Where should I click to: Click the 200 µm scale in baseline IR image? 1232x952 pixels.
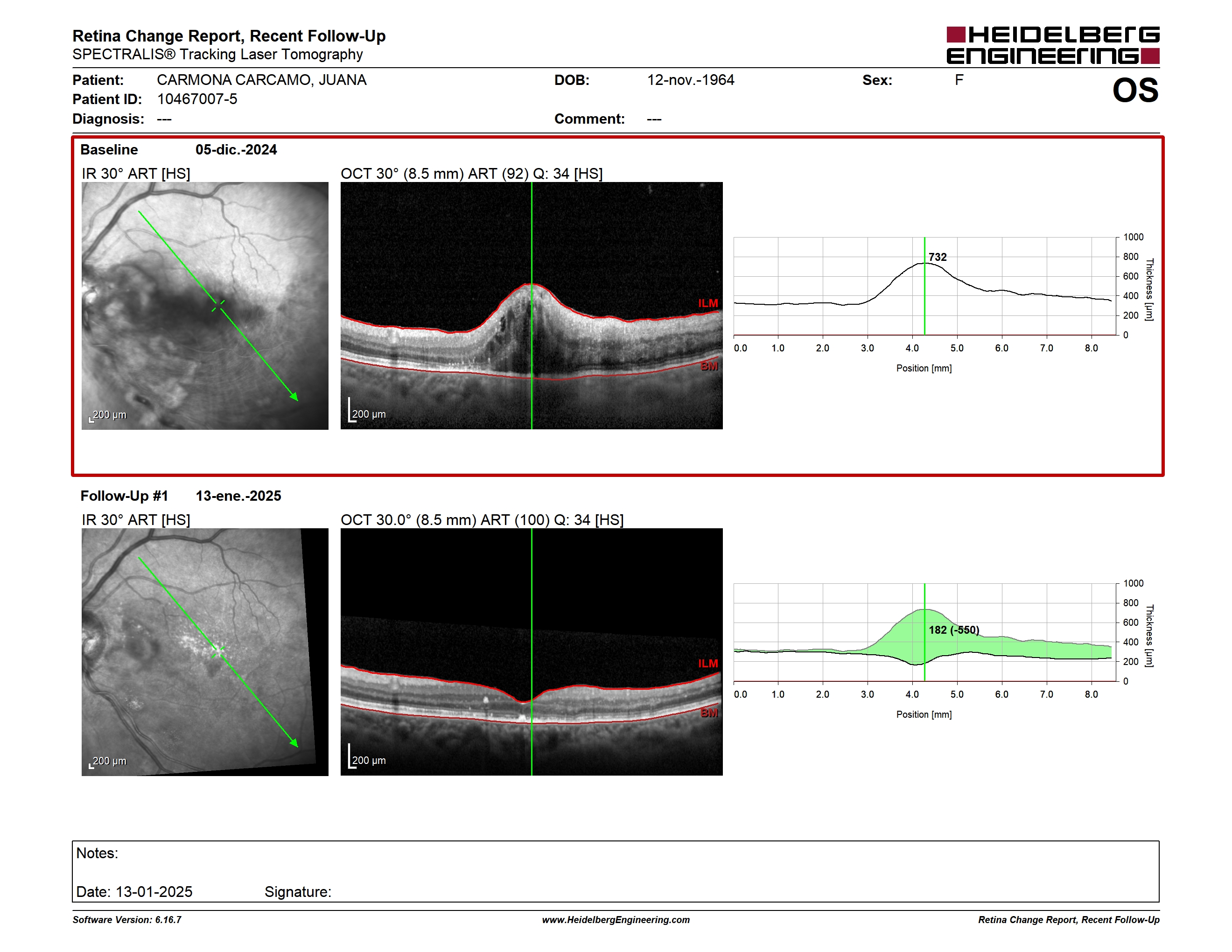(x=108, y=416)
